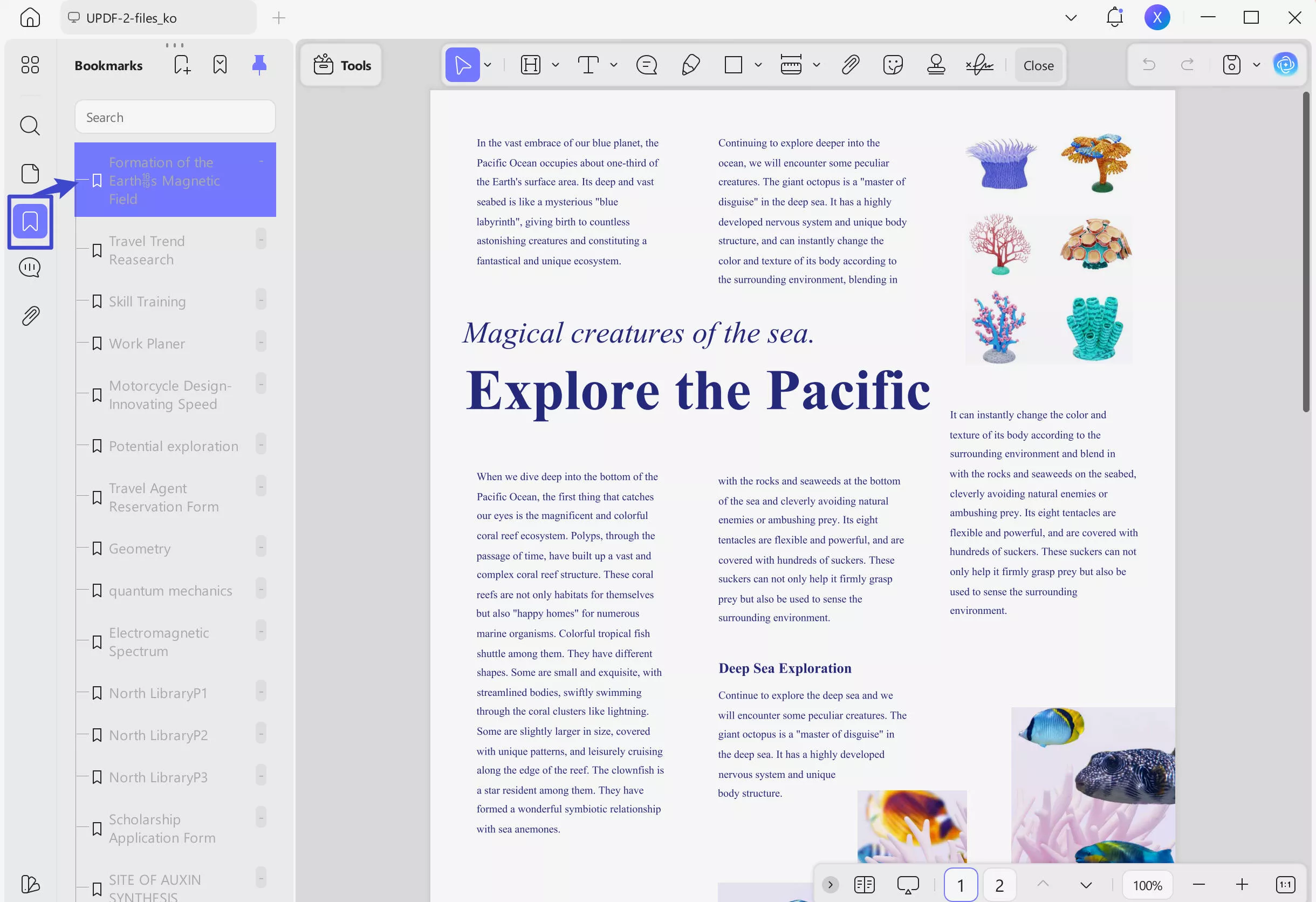Image resolution: width=1316 pixels, height=902 pixels.
Task: Select the Potential exploration bookmark
Action: (175, 446)
